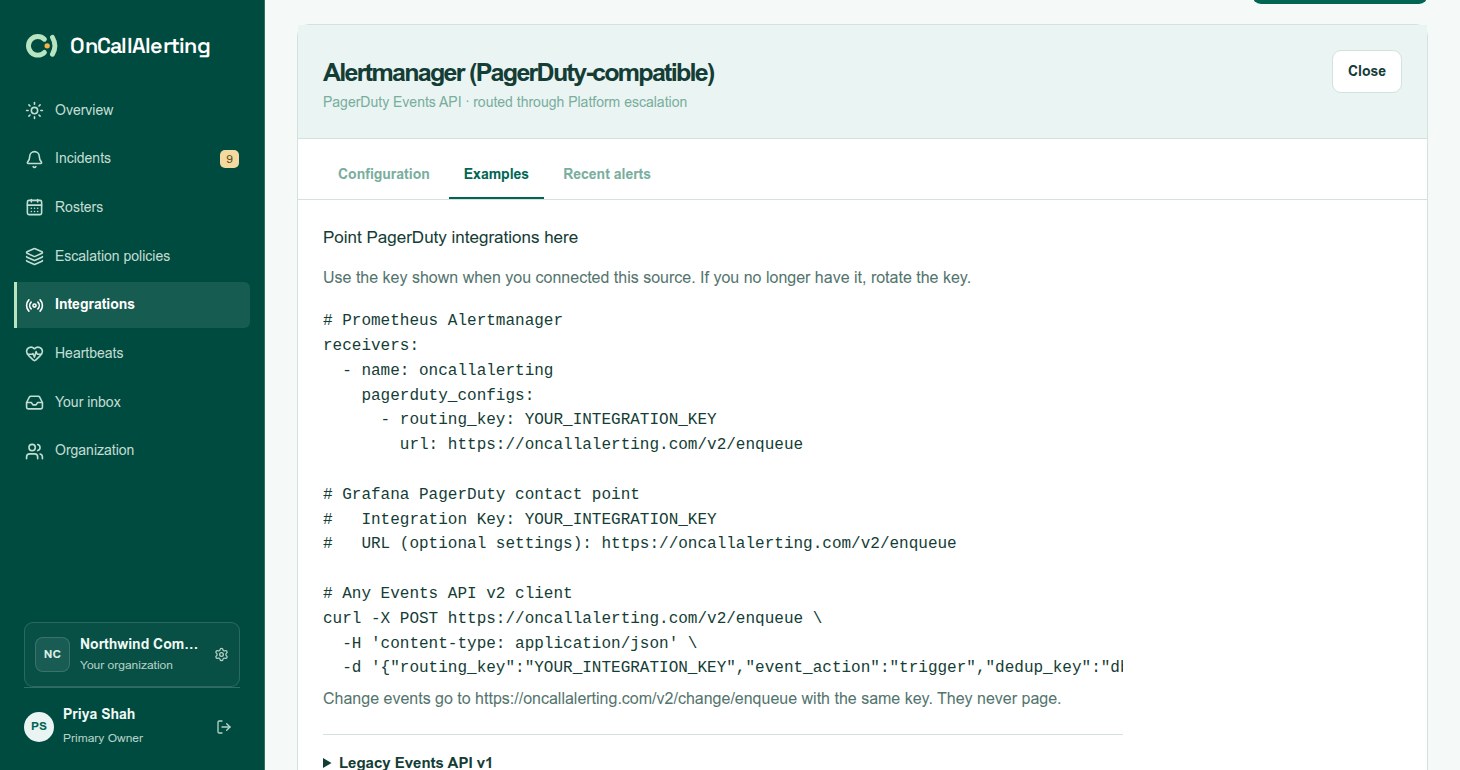Click the Incidents bell icon
This screenshot has height=770, width=1460.
coord(35,159)
